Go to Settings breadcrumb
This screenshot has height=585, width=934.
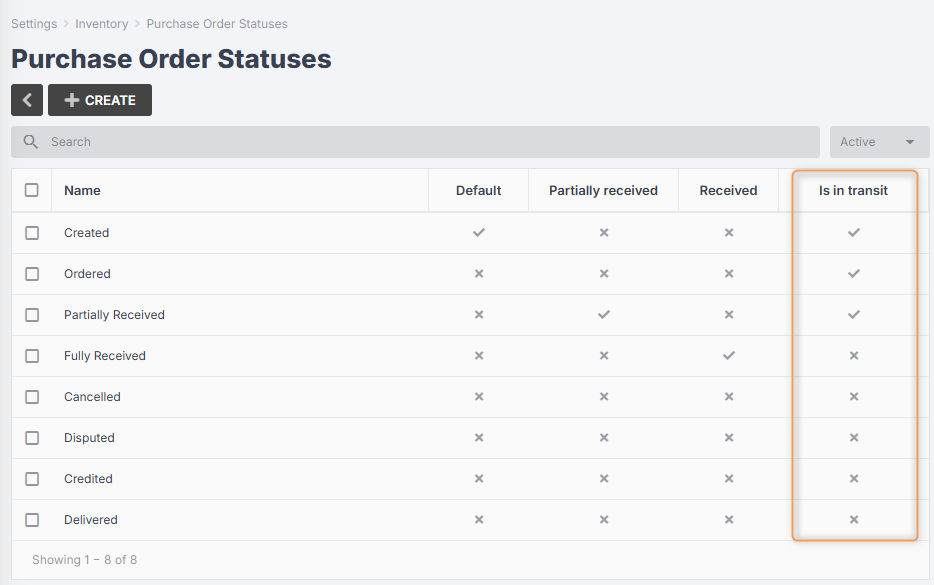[x=34, y=24]
